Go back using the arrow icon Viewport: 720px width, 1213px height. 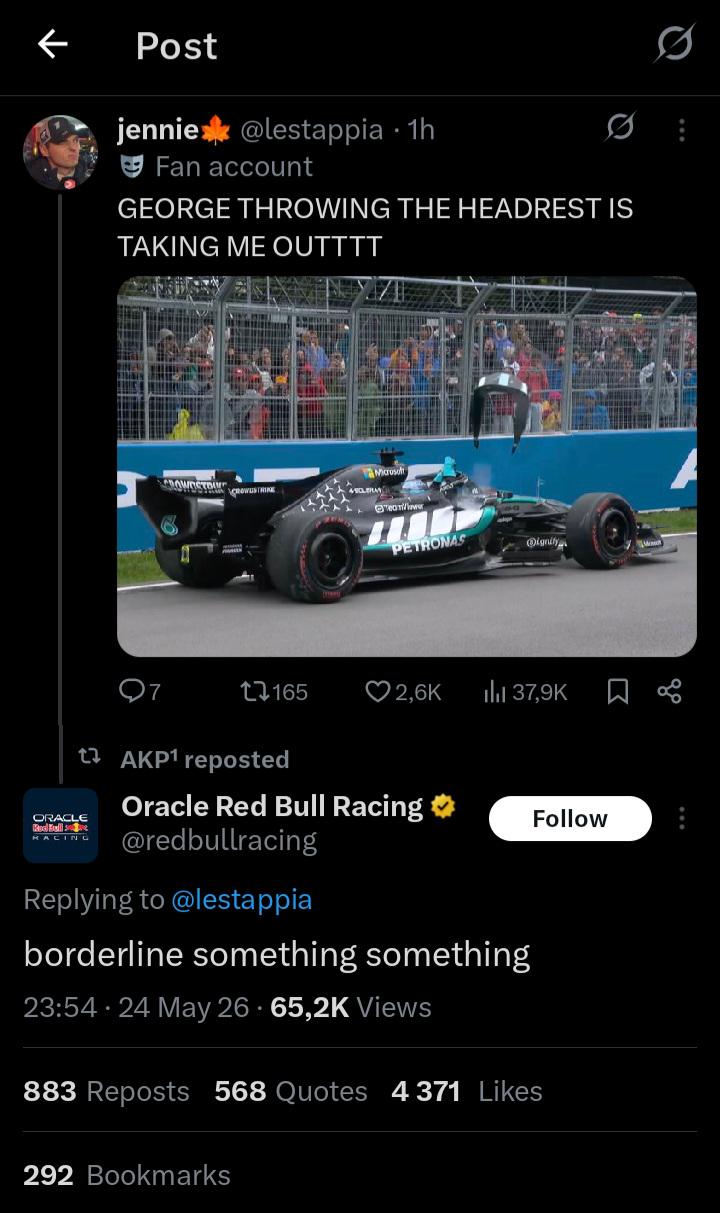pos(52,44)
